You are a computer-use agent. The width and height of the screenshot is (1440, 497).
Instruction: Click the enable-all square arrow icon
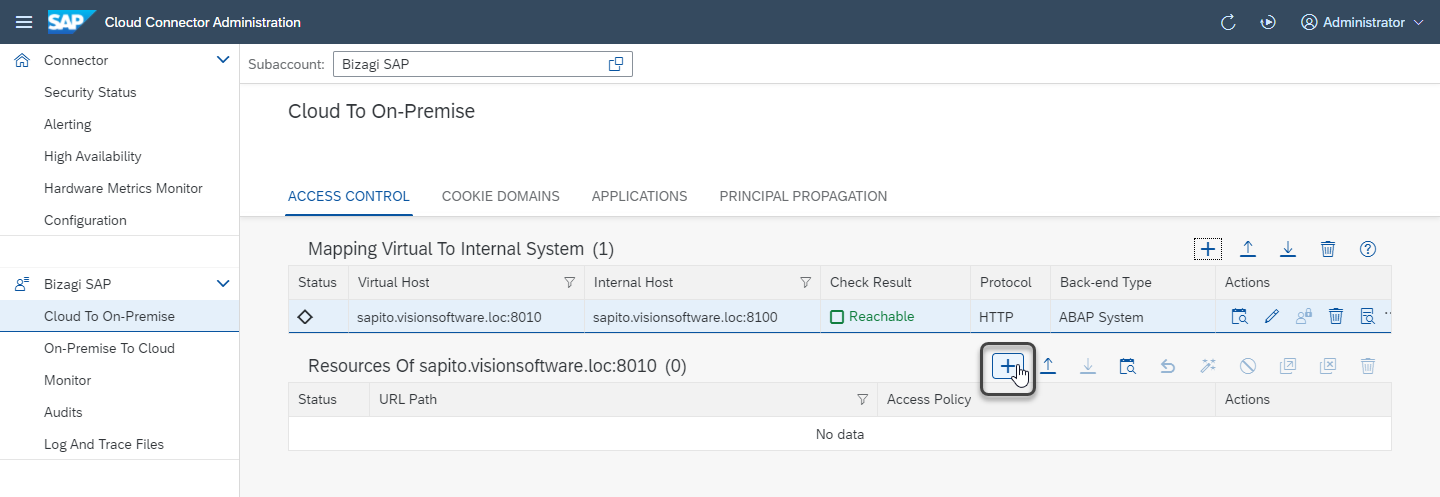[x=1288, y=366]
